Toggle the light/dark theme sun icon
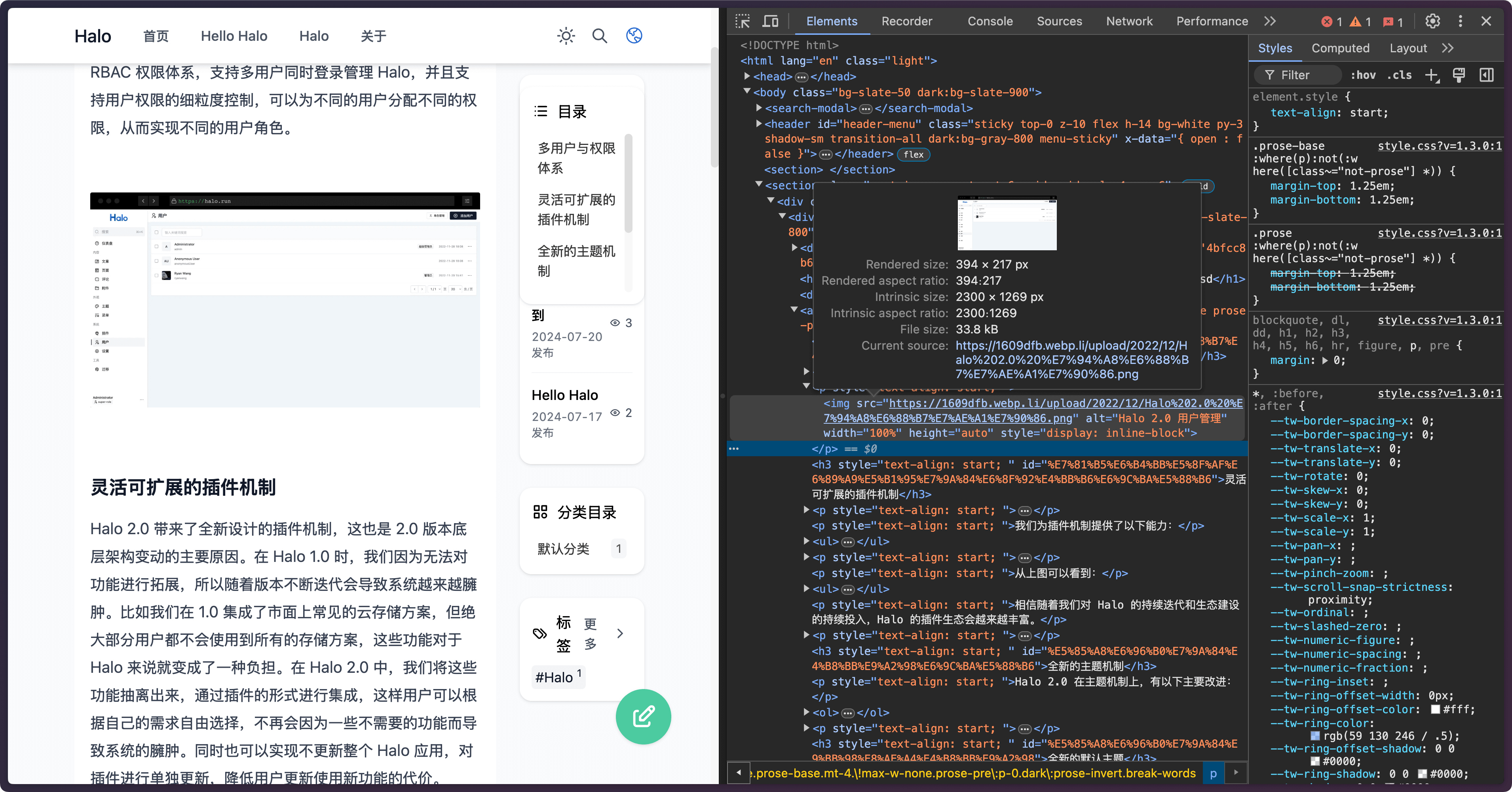This screenshot has height=792, width=1512. coord(566,36)
